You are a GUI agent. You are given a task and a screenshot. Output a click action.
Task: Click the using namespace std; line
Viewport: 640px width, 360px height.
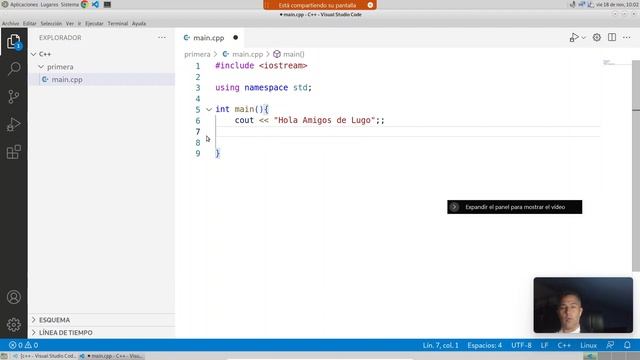coord(263,88)
